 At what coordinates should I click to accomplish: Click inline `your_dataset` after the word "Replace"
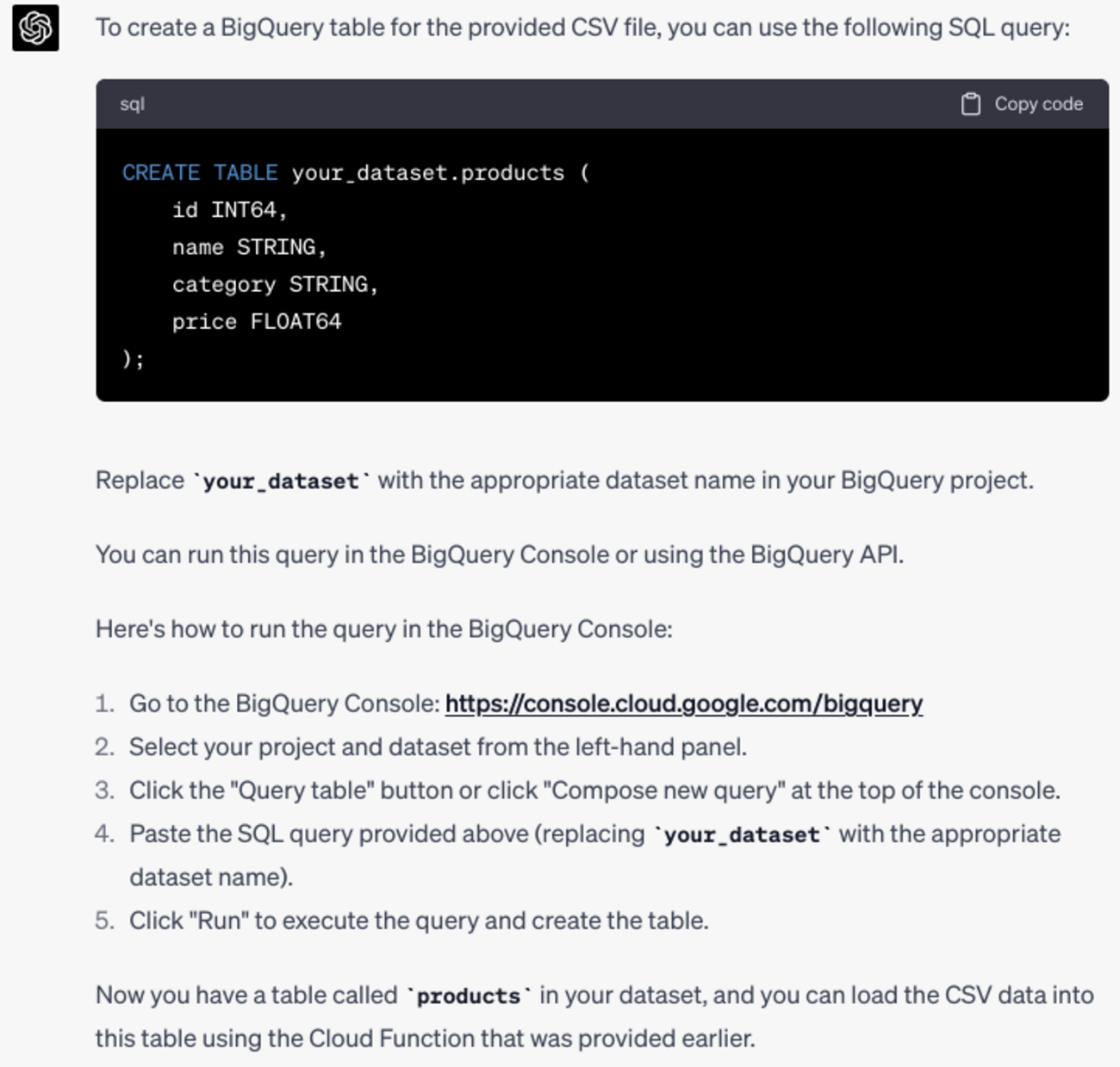tap(281, 481)
